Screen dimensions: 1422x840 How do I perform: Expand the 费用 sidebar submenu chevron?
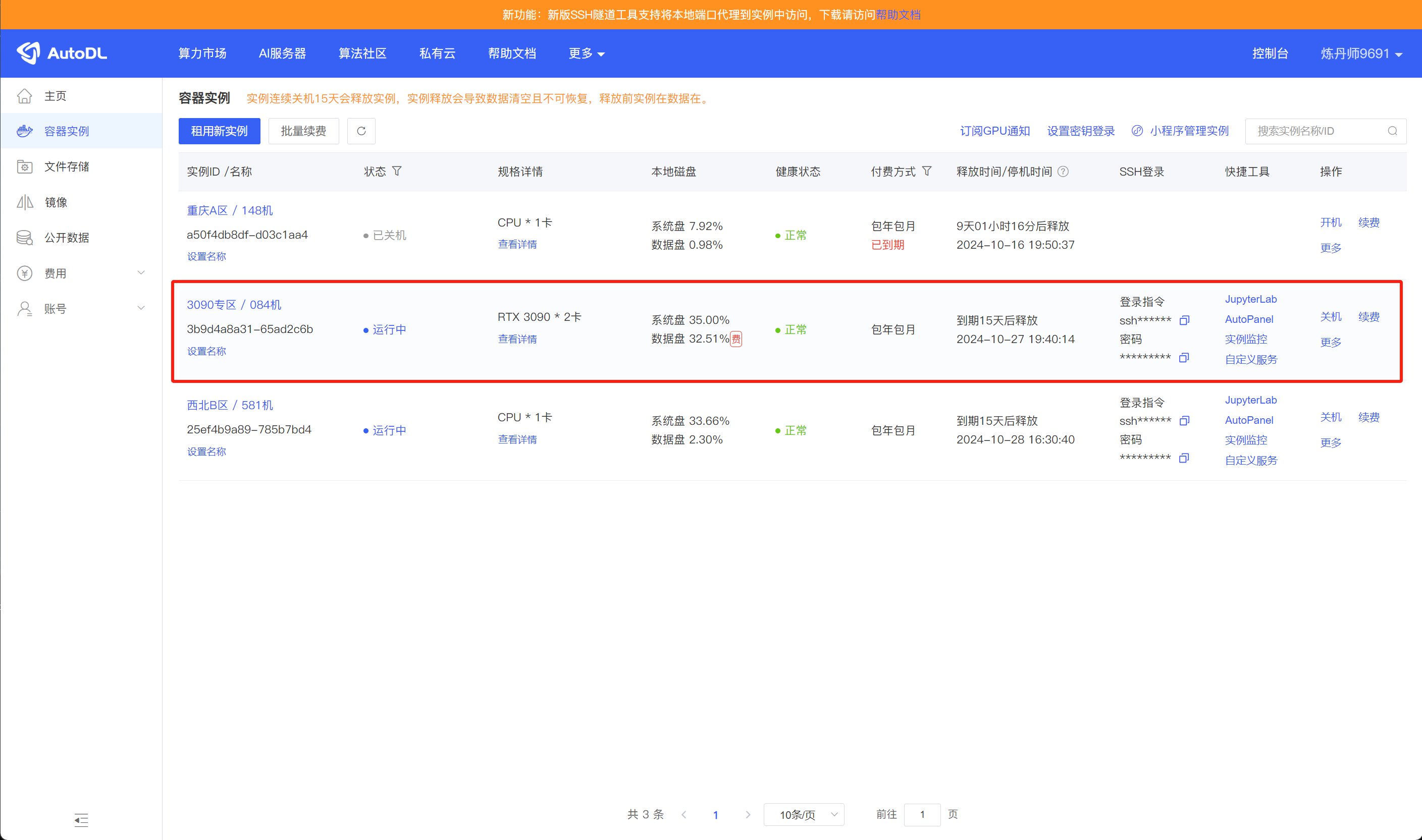pos(141,273)
